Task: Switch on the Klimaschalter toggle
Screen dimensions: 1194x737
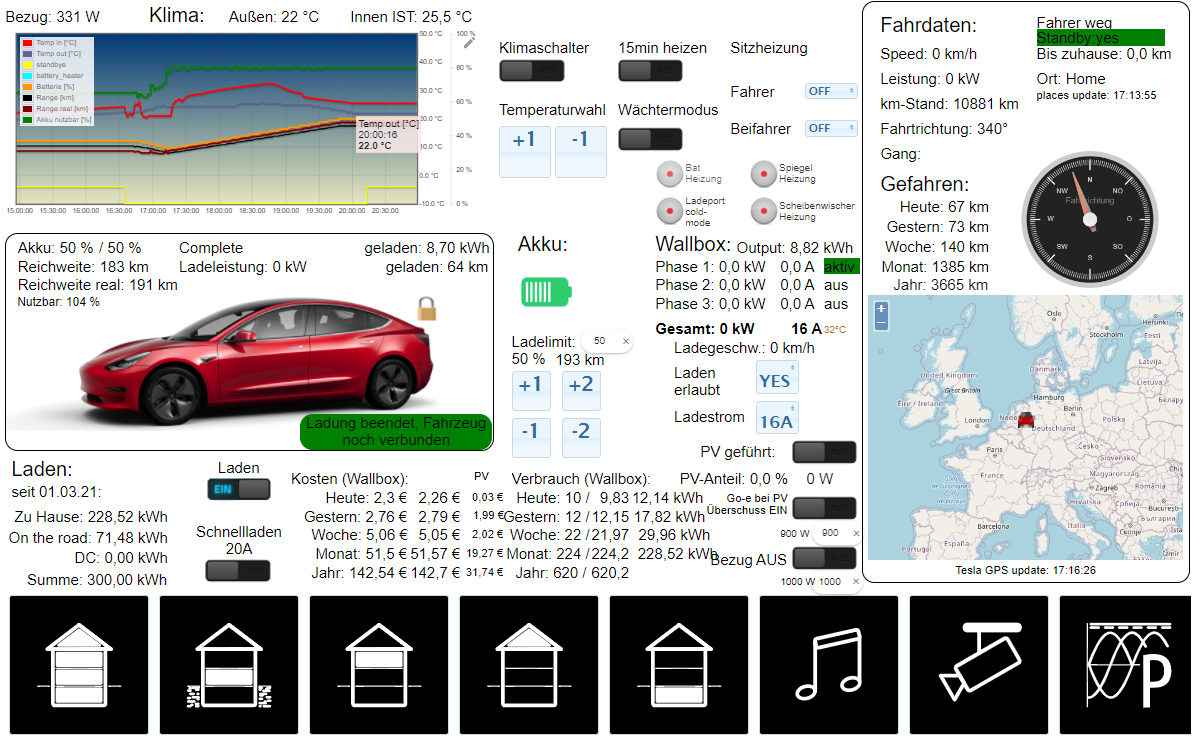Action: tap(532, 71)
